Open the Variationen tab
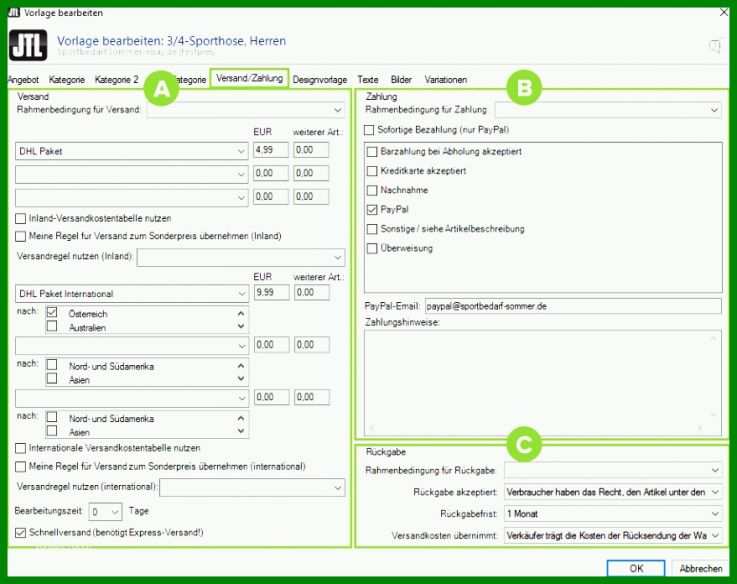Viewport: 737px width, 584px height. (x=446, y=79)
